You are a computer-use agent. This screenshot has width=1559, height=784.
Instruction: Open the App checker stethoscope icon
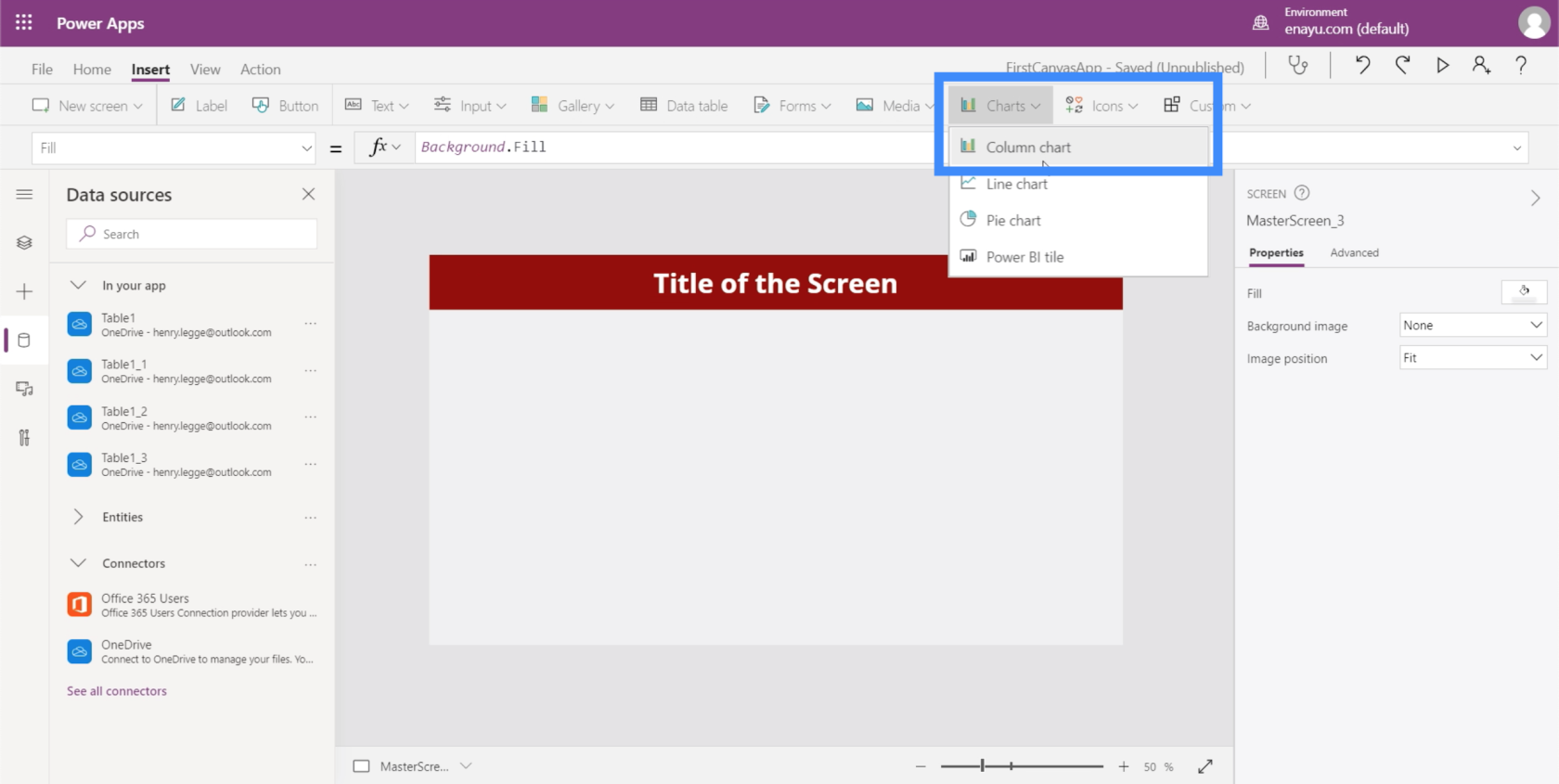point(1297,65)
